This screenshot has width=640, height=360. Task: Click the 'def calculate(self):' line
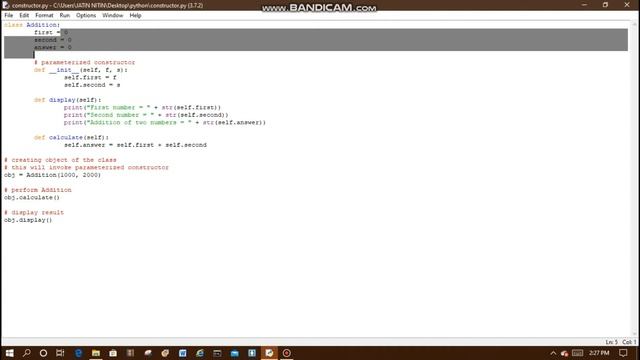[x=71, y=138]
